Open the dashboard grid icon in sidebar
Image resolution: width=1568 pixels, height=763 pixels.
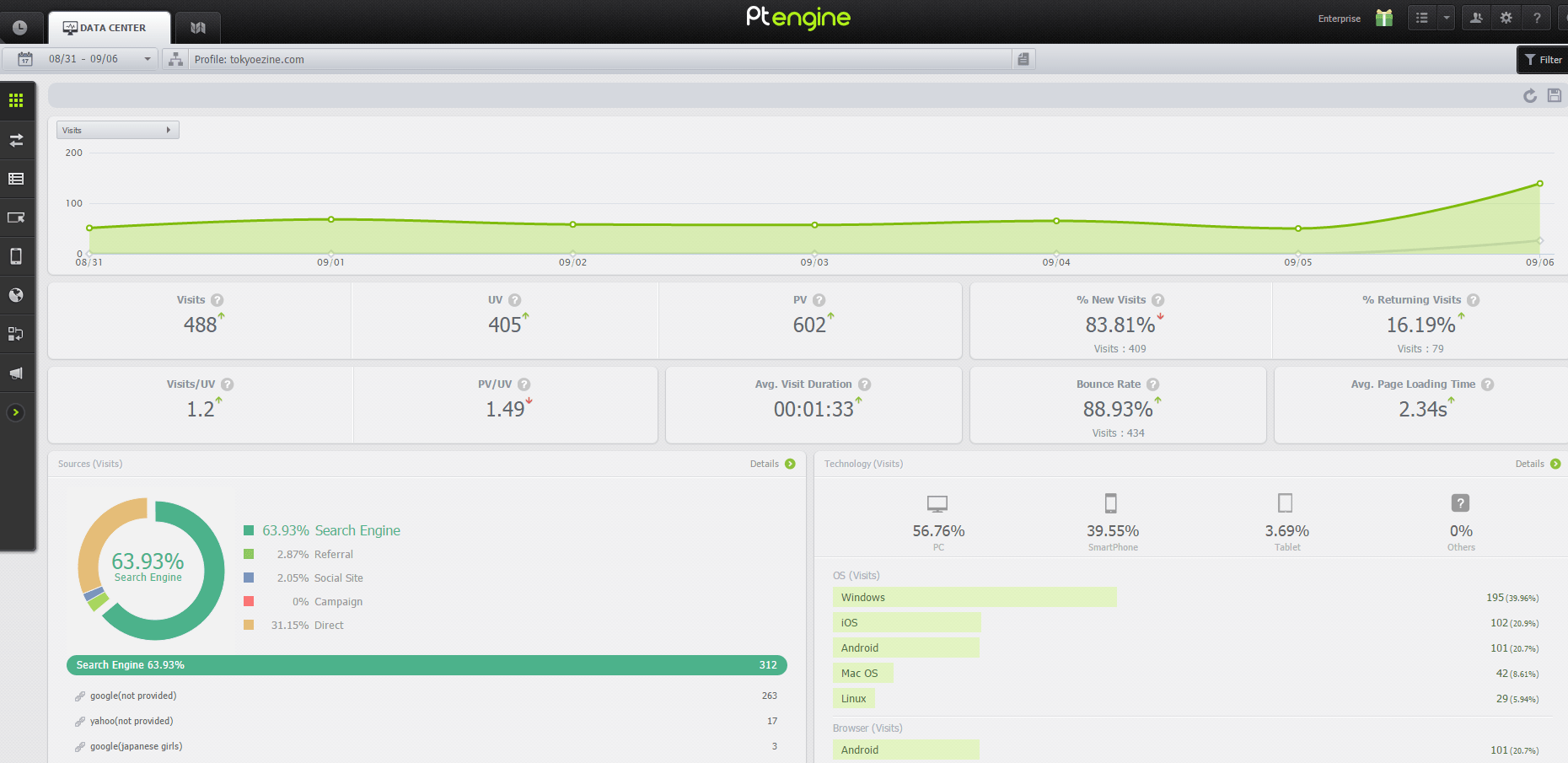[16, 101]
